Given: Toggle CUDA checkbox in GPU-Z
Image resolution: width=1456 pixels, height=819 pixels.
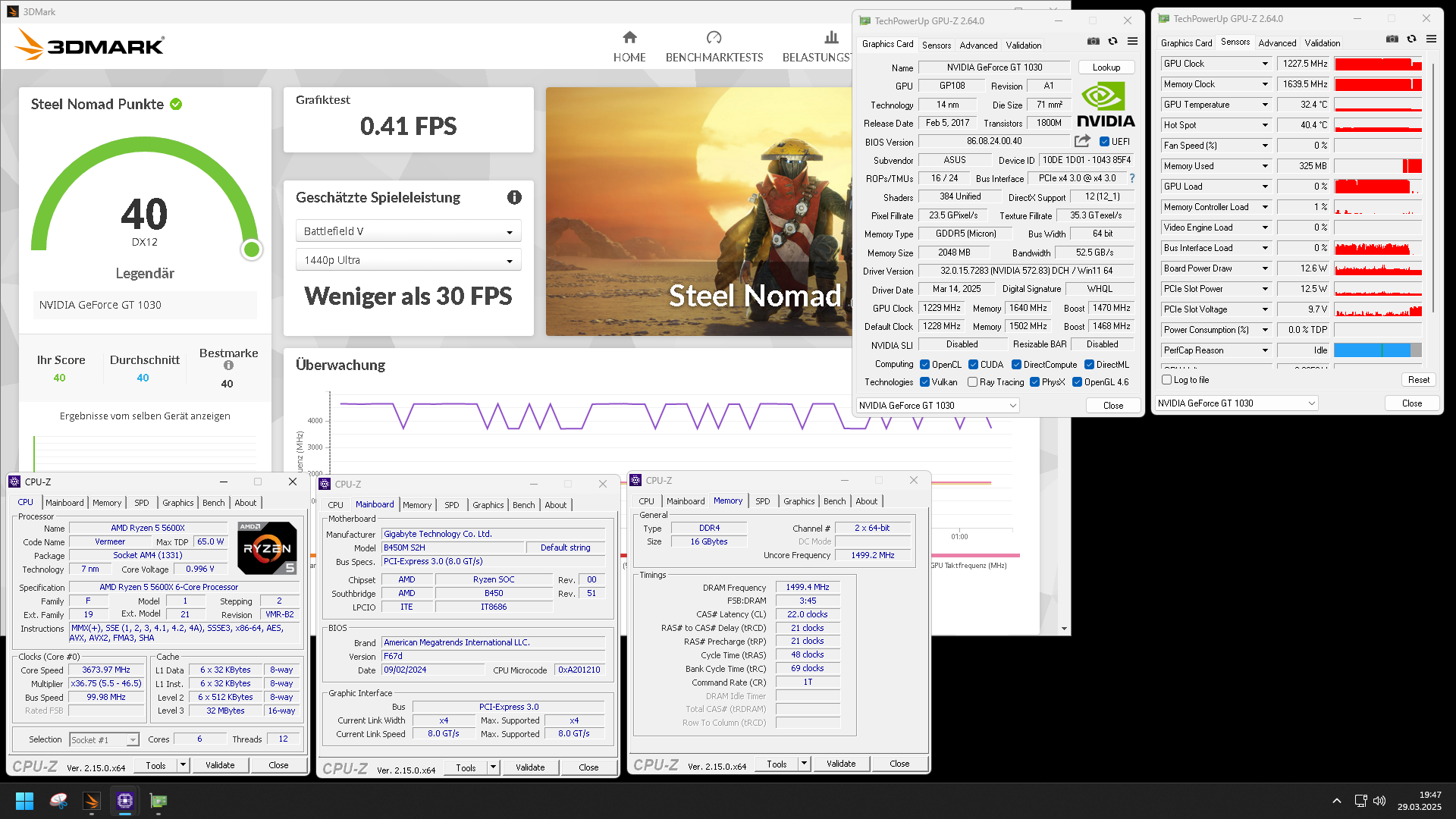Looking at the screenshot, I should 973,365.
